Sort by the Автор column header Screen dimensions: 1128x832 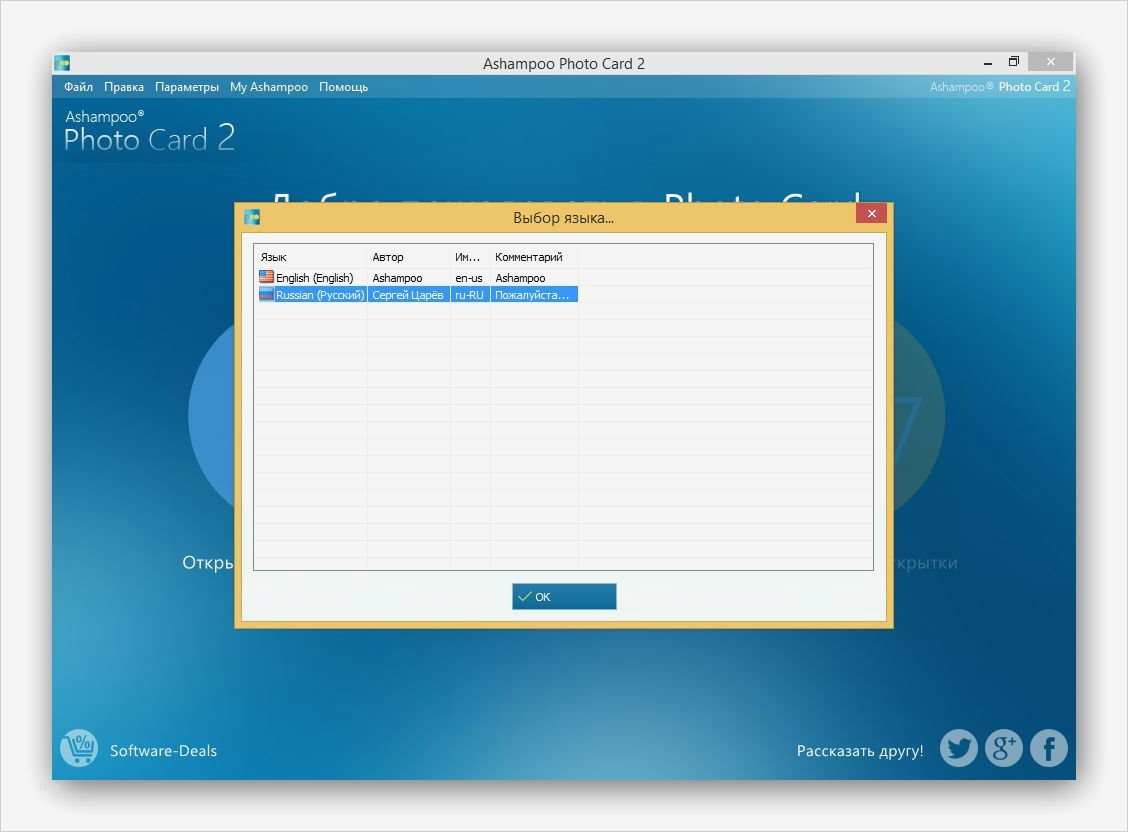[409, 257]
